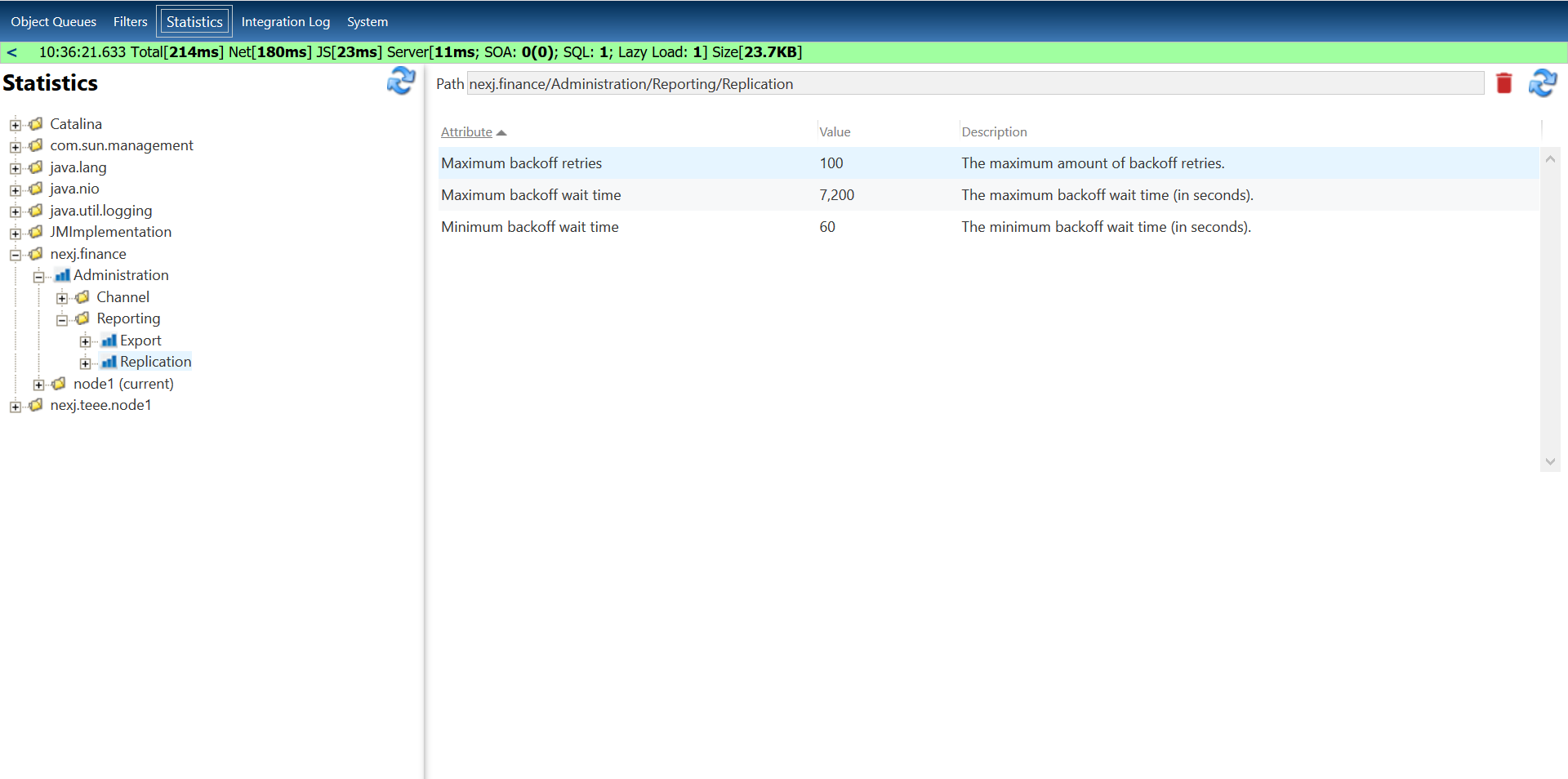The height and width of the screenshot is (779, 1568).
Task: Collapse the Reporting tree node
Action: click(x=62, y=318)
